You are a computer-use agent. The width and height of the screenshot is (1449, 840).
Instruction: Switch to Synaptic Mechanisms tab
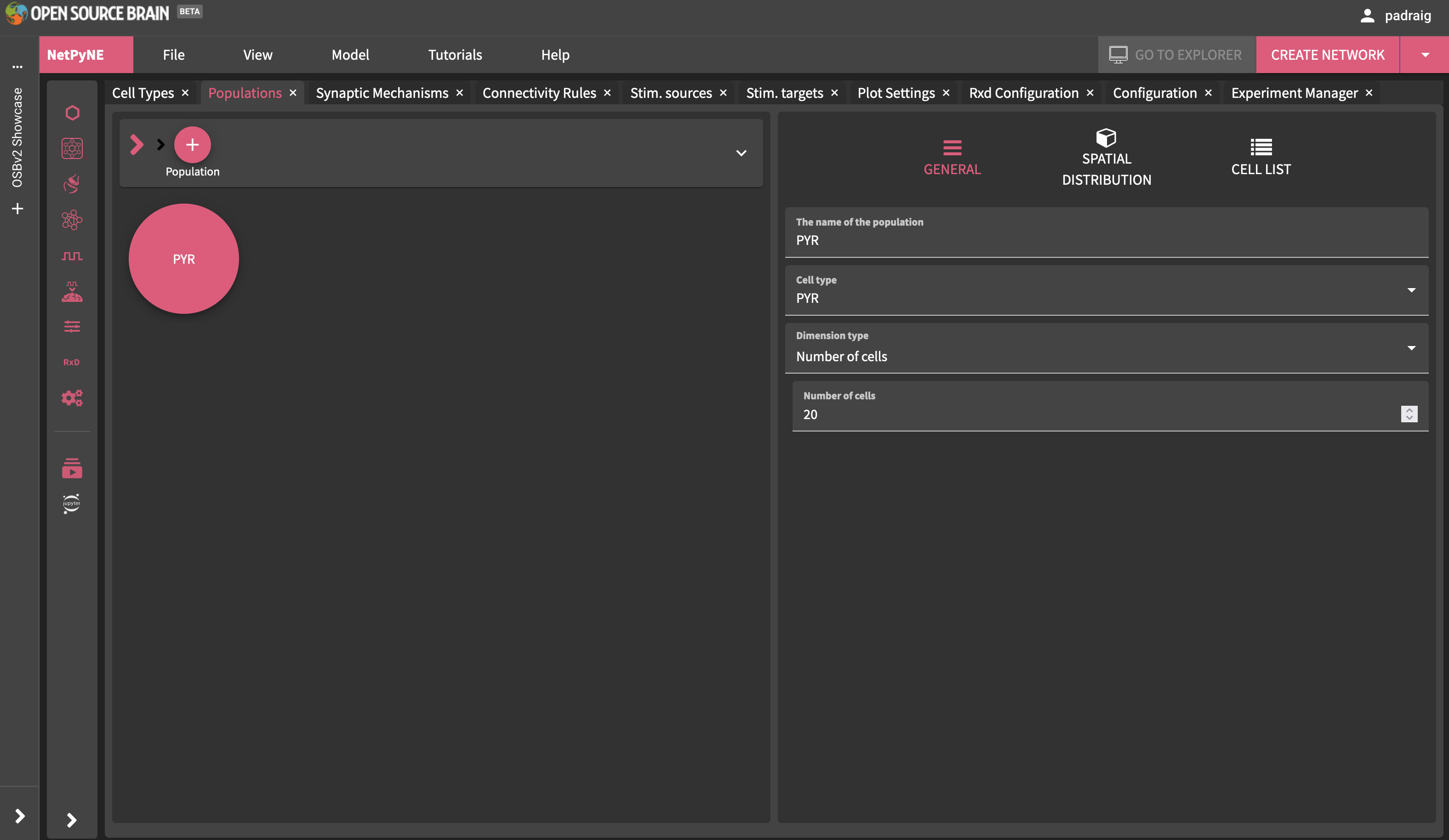tap(382, 92)
